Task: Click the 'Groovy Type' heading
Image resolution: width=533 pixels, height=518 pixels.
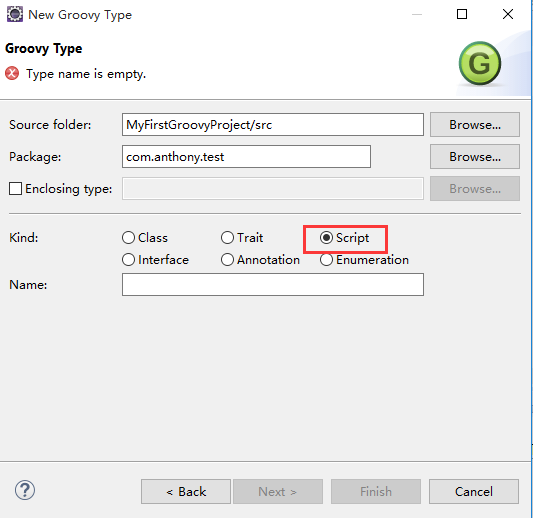Action: 44,49
